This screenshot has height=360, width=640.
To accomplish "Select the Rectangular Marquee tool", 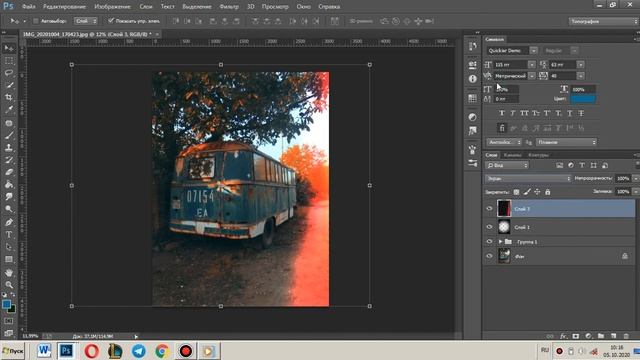I will point(9,60).
